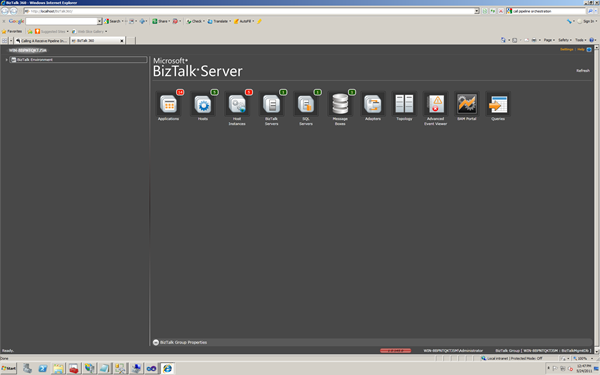Open the Queries icon
600x375 pixels.
click(498, 104)
